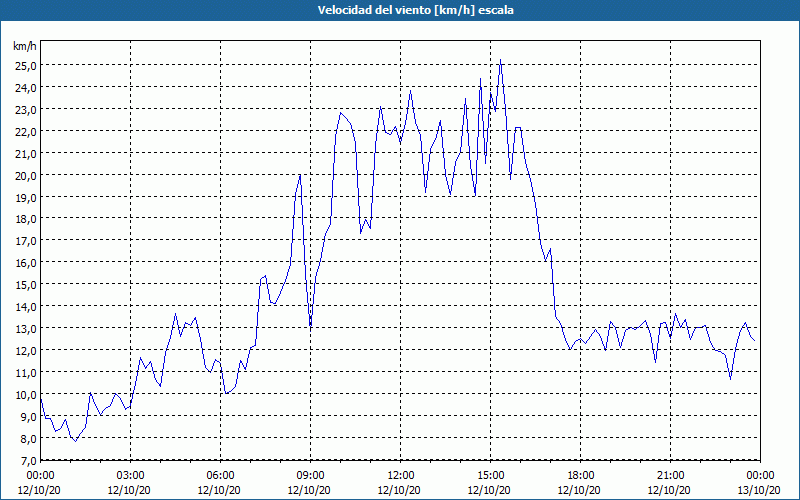800x500 pixels.
Task: Click the 18:00 time label
Action: 580,476
